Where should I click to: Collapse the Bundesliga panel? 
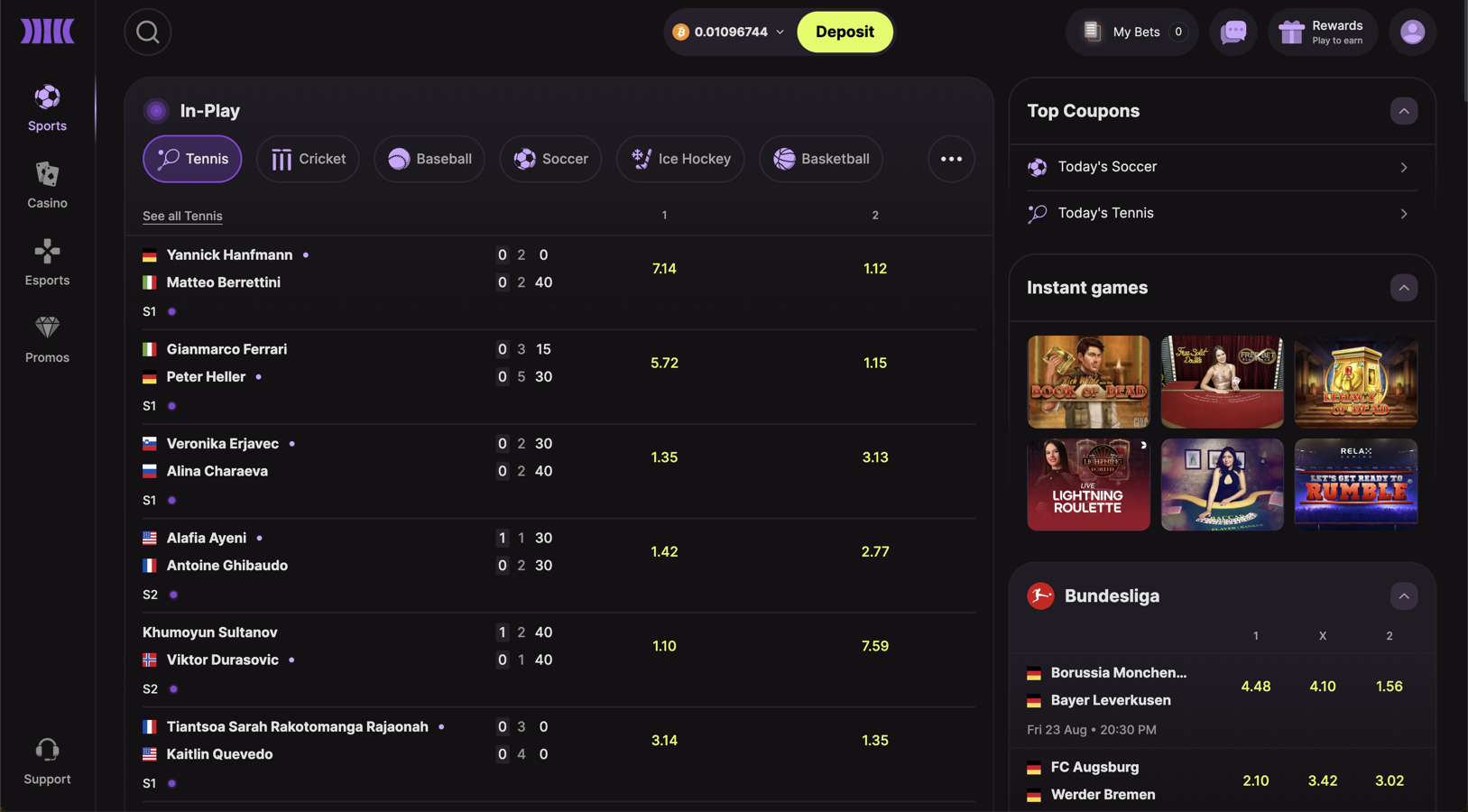1404,596
